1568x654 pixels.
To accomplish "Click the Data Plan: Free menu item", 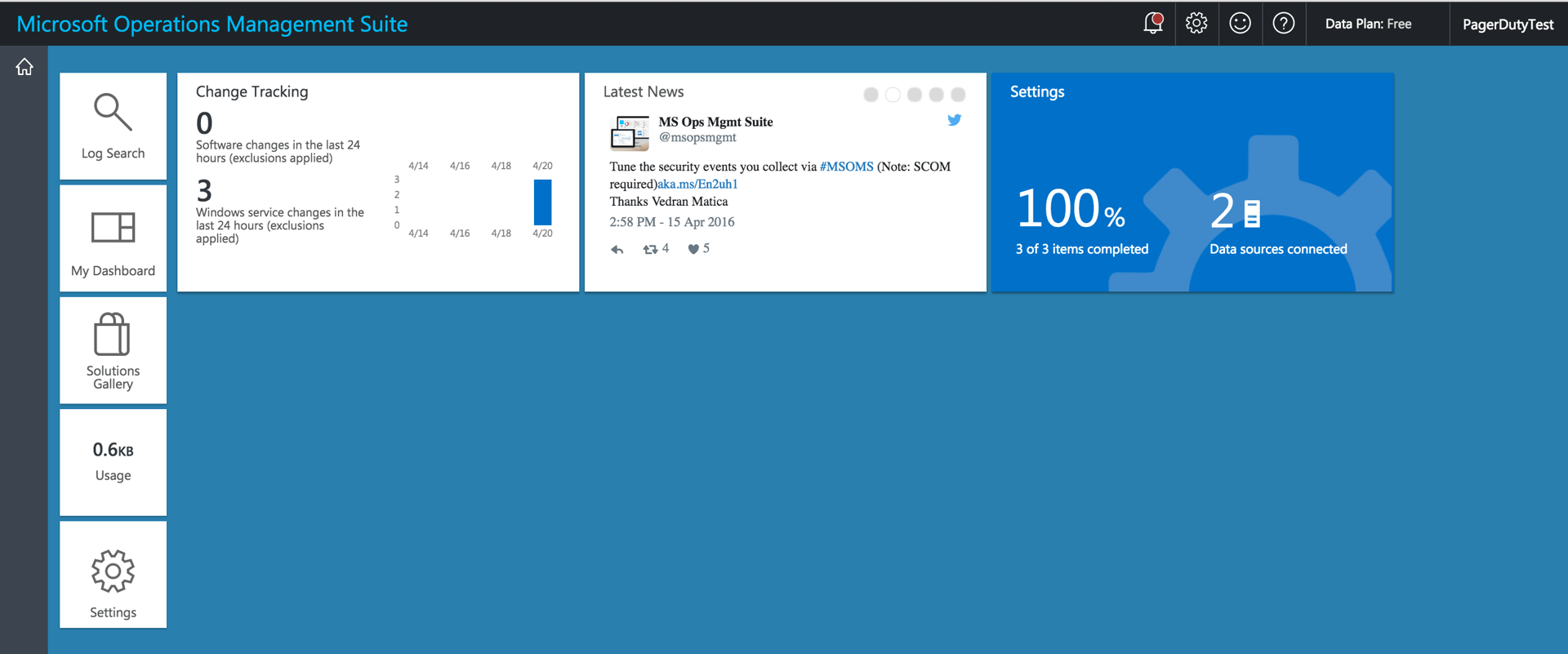I will coord(1368,24).
